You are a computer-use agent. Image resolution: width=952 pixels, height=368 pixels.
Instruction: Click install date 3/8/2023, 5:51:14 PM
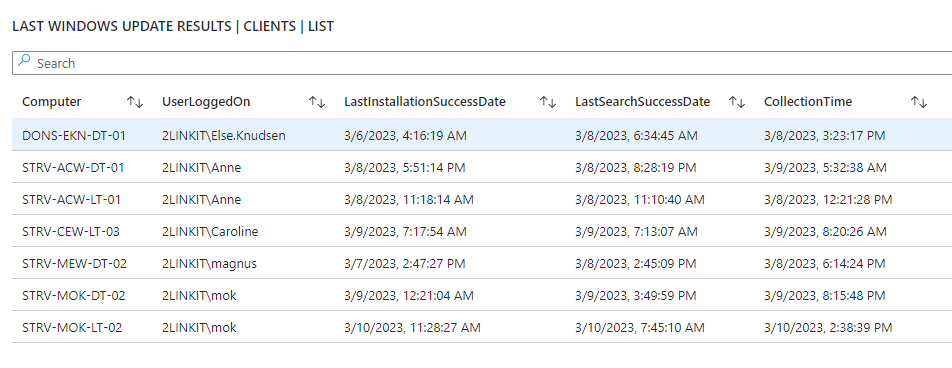[405, 168]
